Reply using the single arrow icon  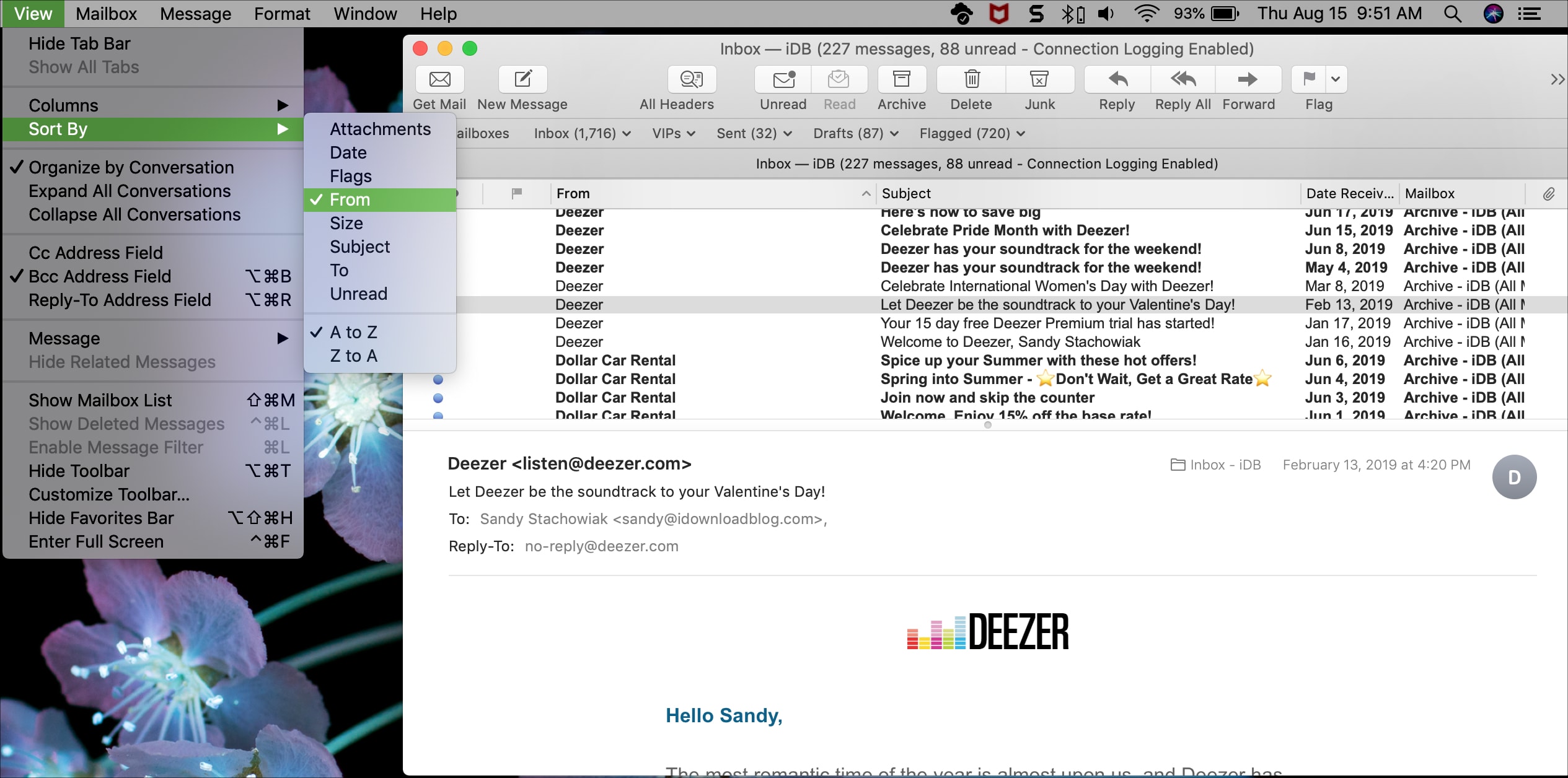[1117, 79]
